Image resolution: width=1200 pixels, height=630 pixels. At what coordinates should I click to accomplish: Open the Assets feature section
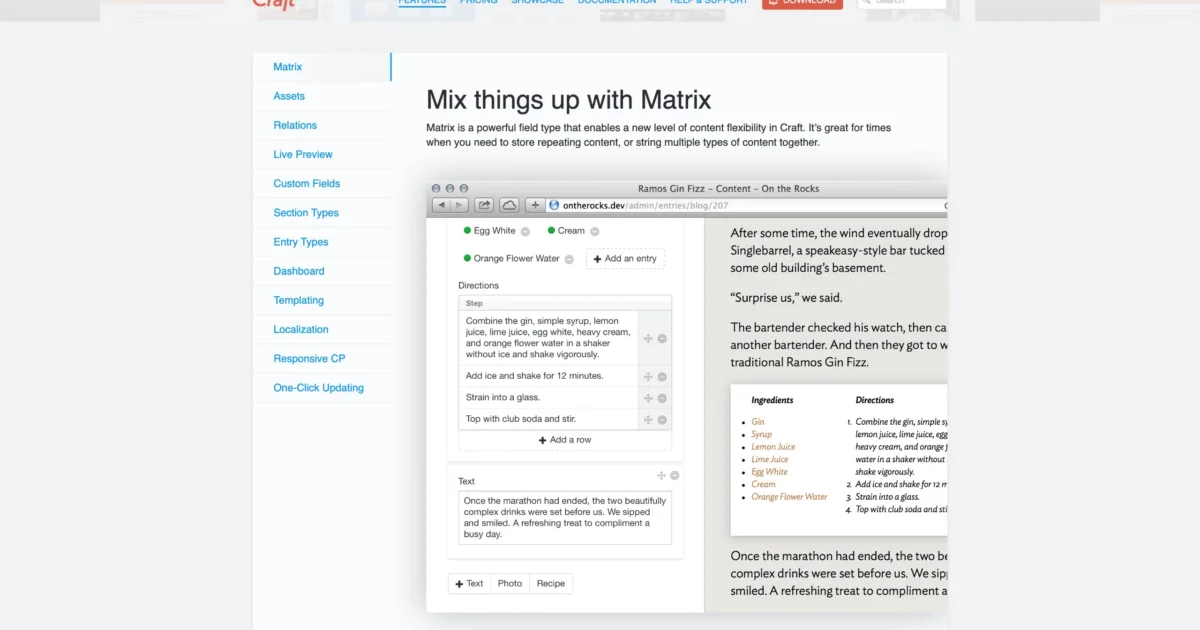click(x=321, y=96)
